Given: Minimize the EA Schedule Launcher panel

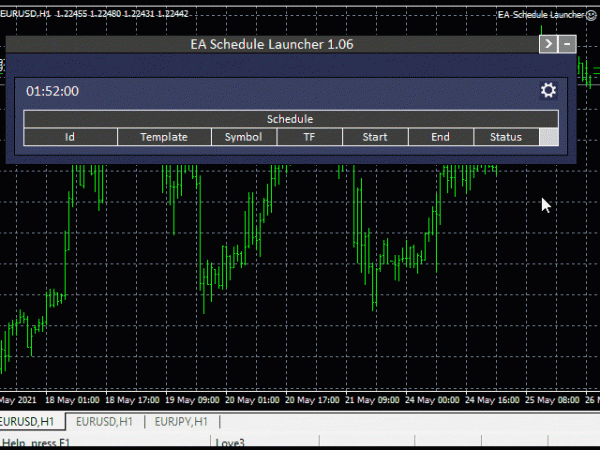Looking at the screenshot, I should 568,44.
